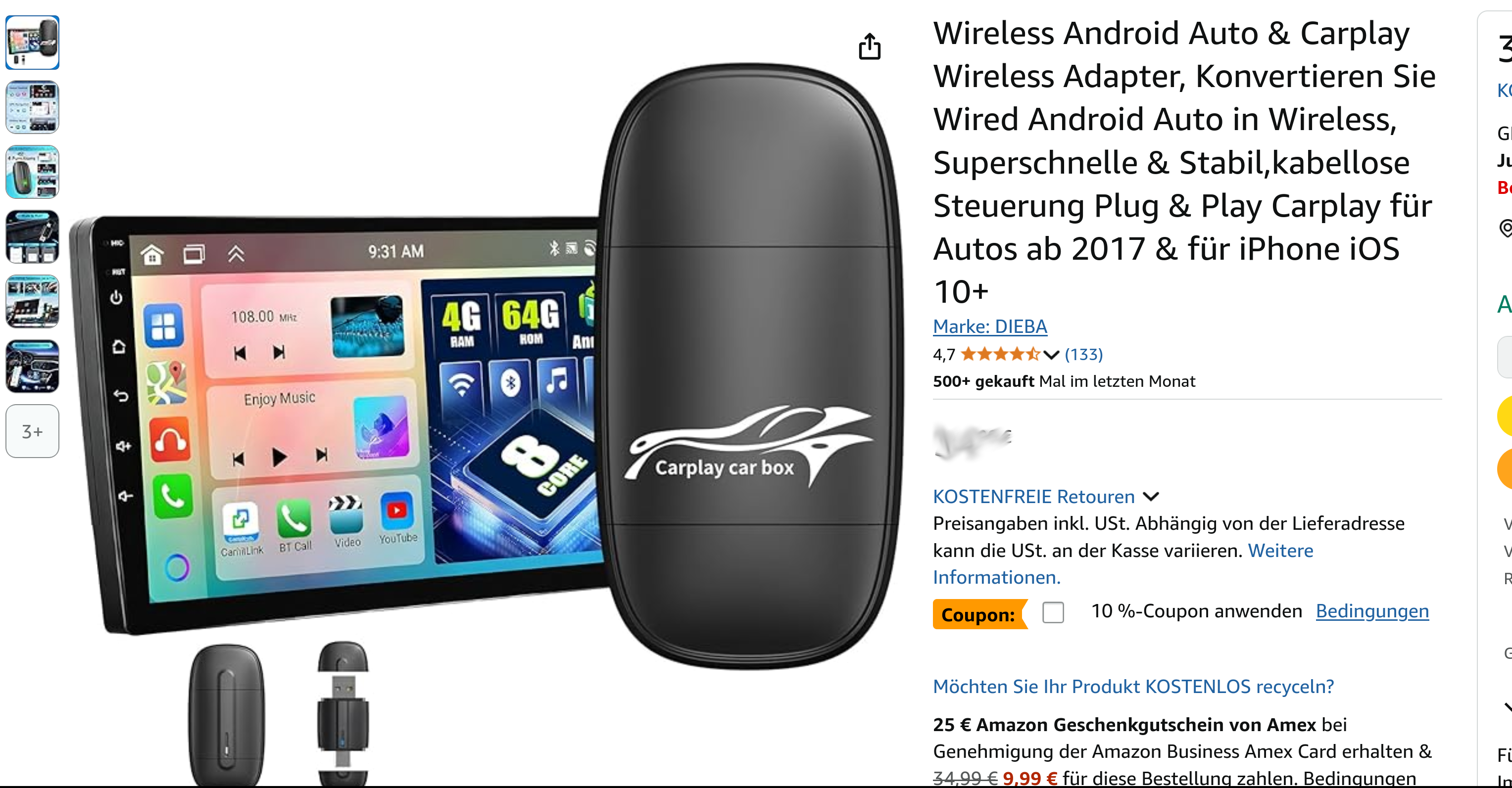
Task: Open the (133) reviews count link
Action: point(1083,354)
